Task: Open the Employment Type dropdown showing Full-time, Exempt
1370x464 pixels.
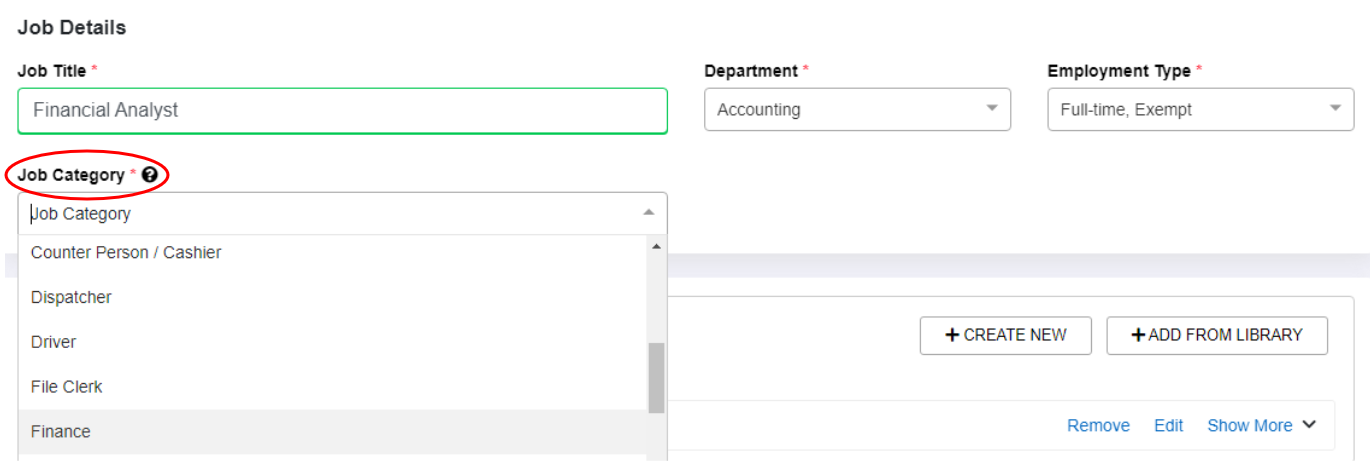Action: (x=1200, y=109)
